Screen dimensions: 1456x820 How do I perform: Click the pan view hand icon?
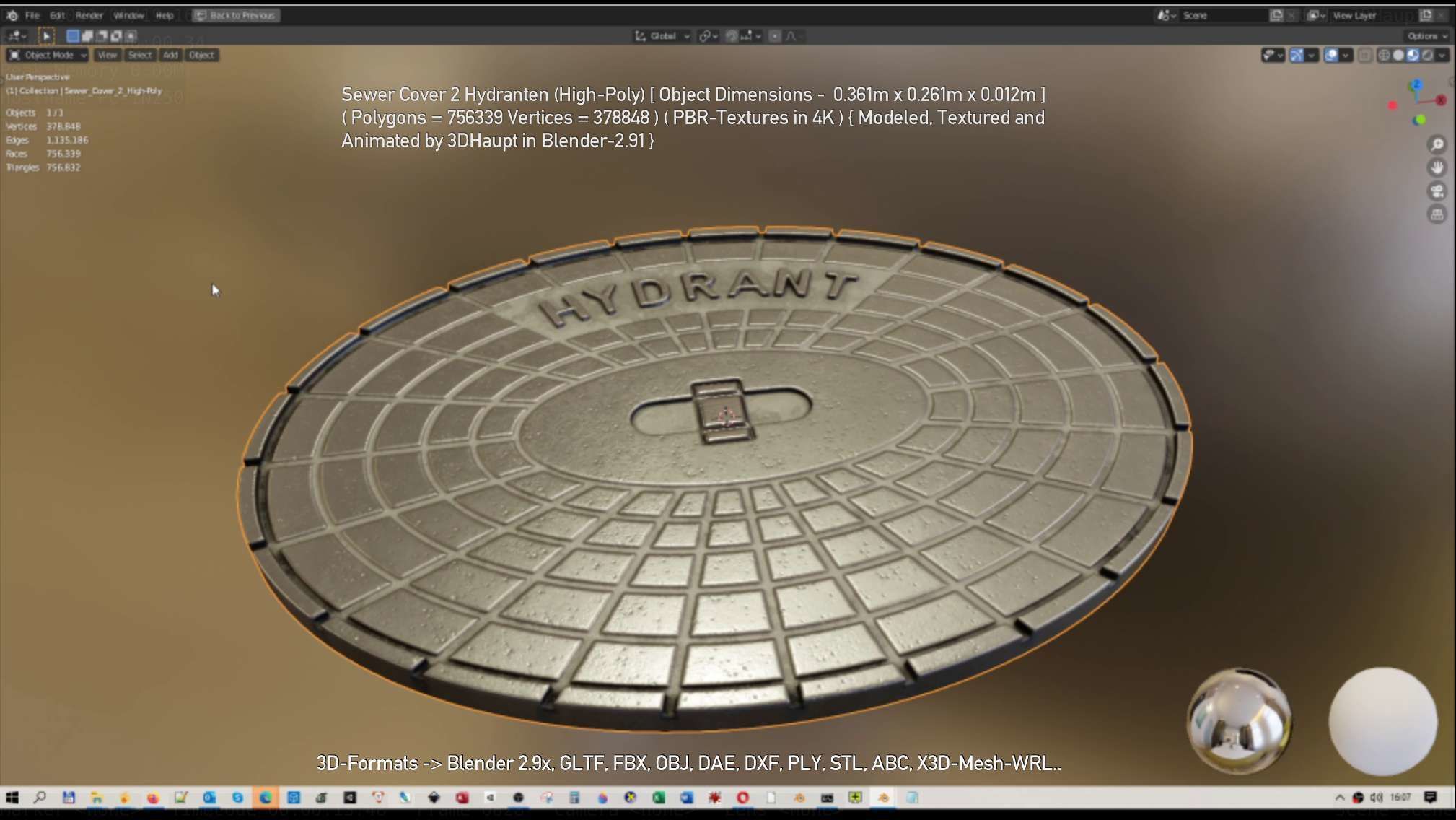pos(1437,167)
